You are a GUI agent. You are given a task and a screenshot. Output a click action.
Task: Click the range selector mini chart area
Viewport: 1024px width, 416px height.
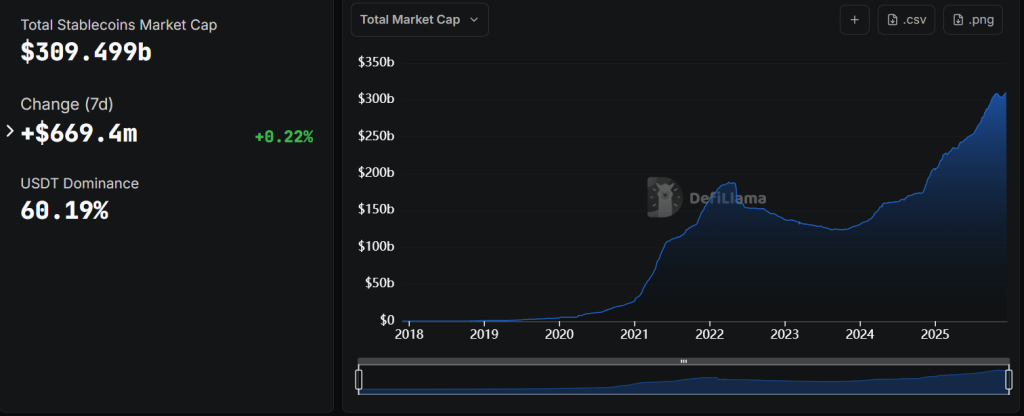click(x=683, y=381)
